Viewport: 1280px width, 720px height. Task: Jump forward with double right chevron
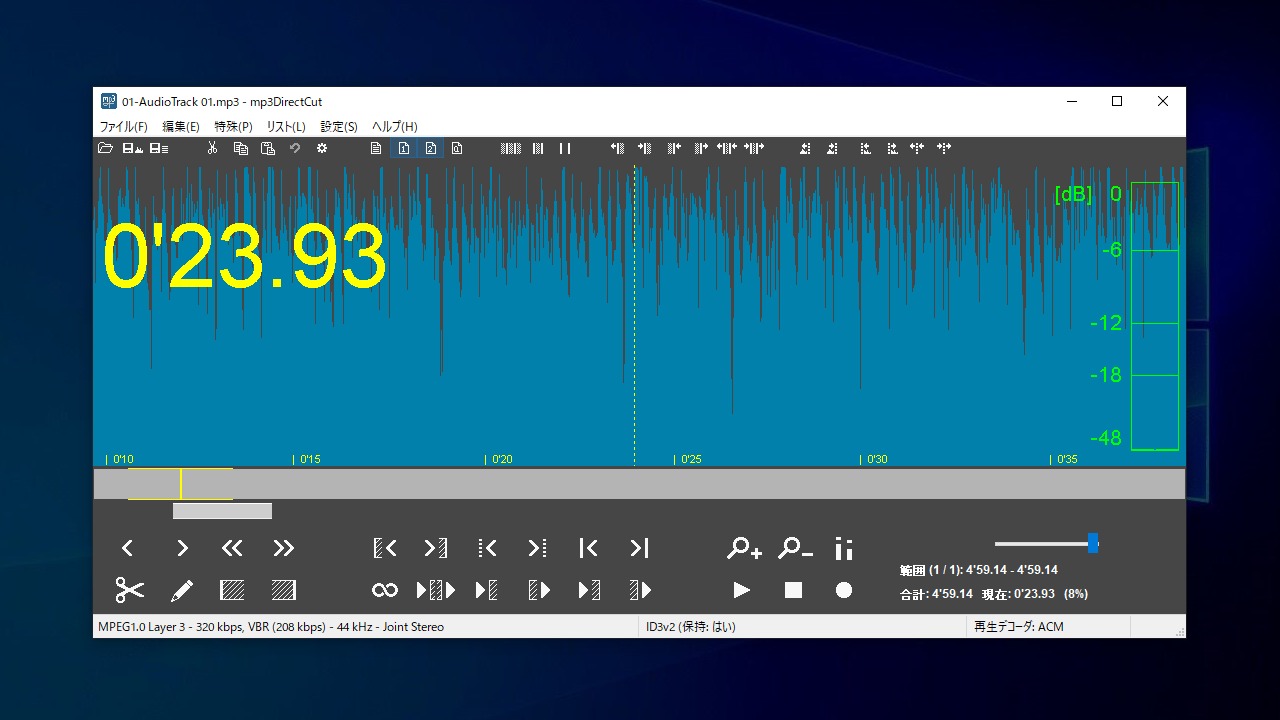point(284,548)
